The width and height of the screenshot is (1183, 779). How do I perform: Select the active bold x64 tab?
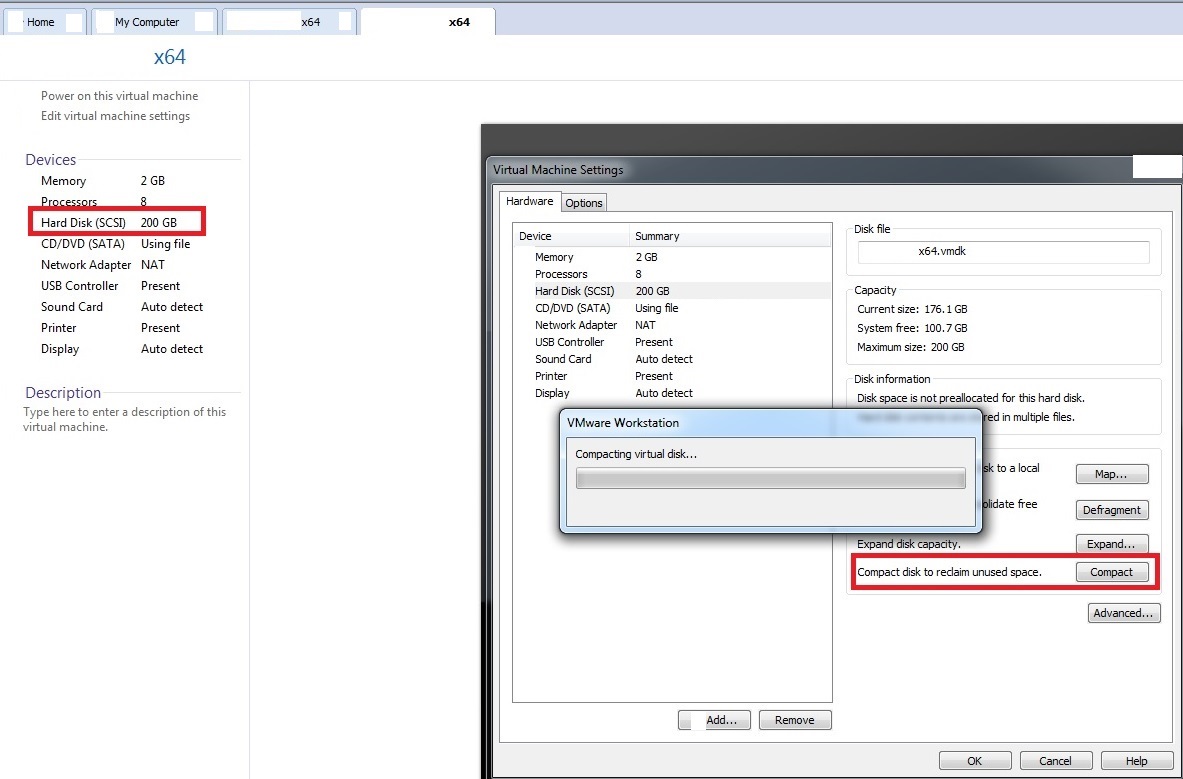[x=428, y=22]
